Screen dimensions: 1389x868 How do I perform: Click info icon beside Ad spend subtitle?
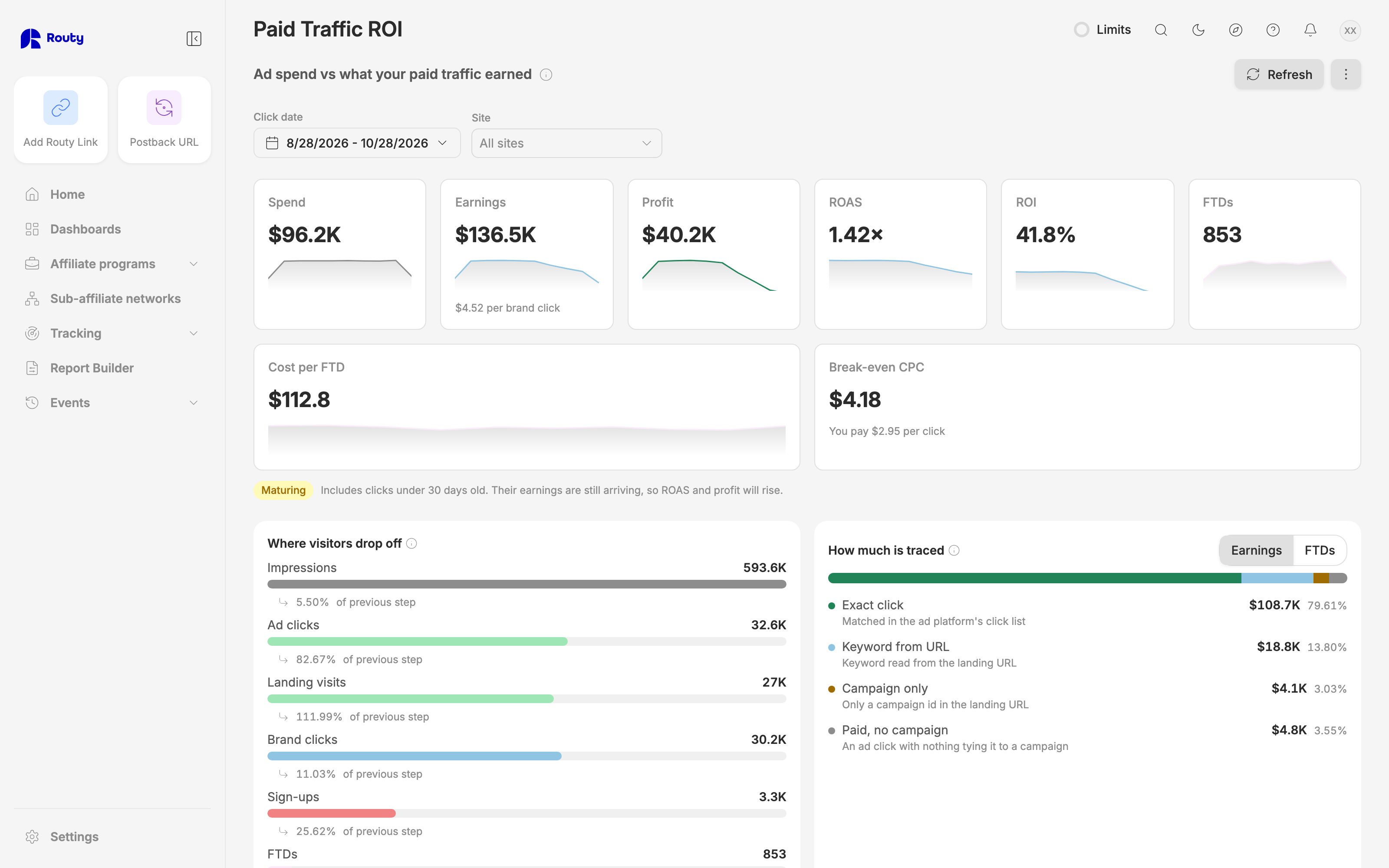(x=546, y=75)
